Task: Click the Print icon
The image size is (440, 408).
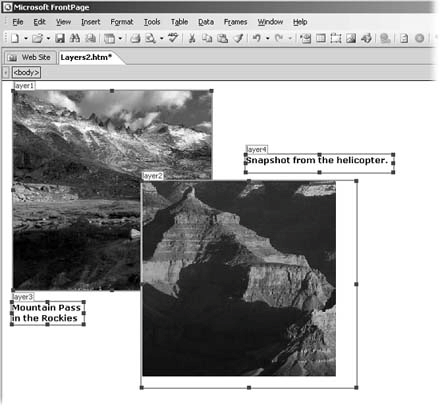Action: pos(135,38)
